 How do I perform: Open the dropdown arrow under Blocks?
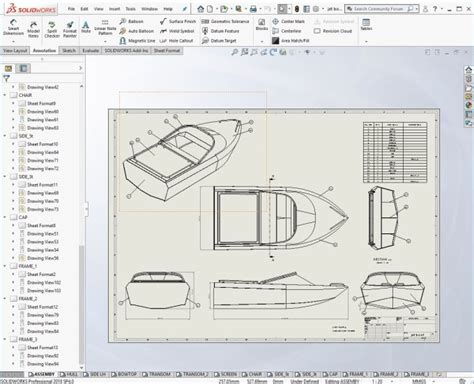[262, 42]
